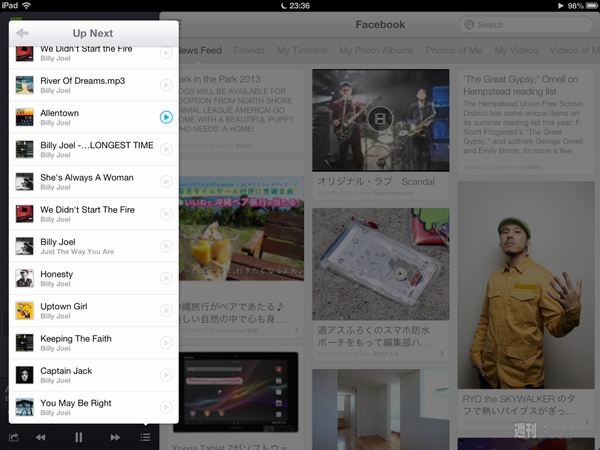
Task: Choose the Captain Jack song title
Action: point(66,371)
